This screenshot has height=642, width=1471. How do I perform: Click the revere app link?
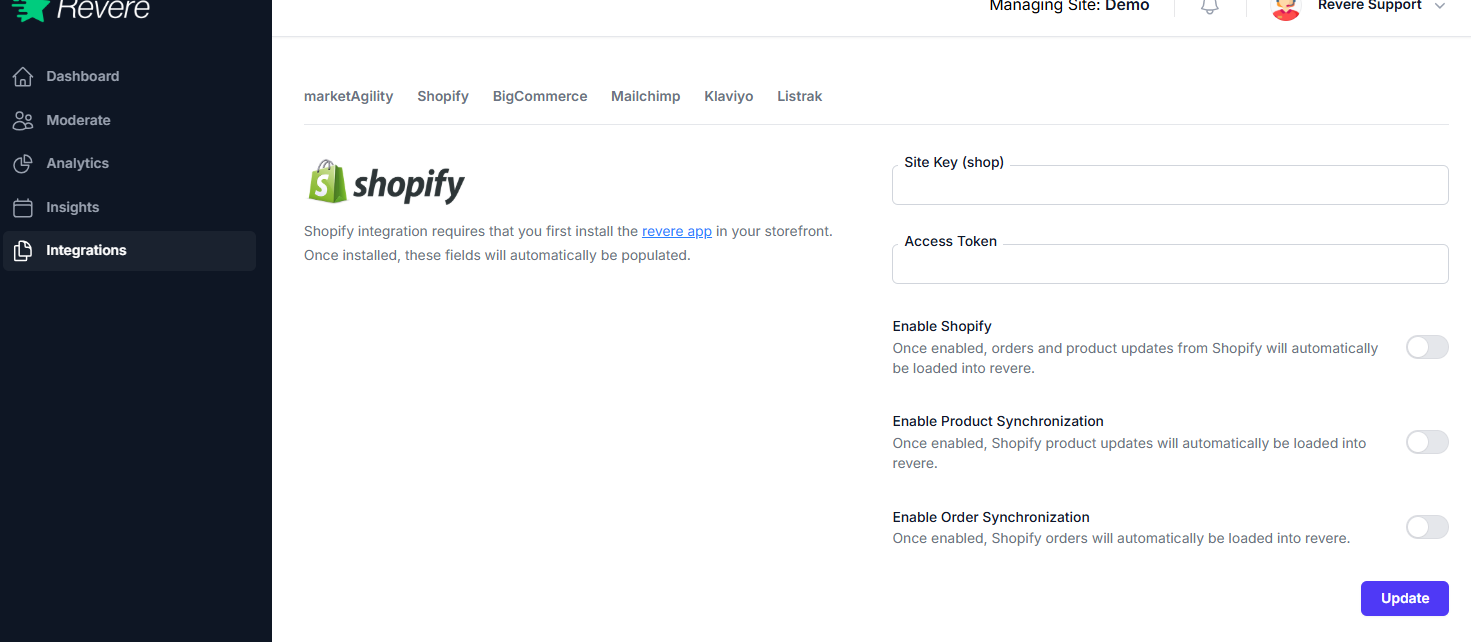point(677,231)
